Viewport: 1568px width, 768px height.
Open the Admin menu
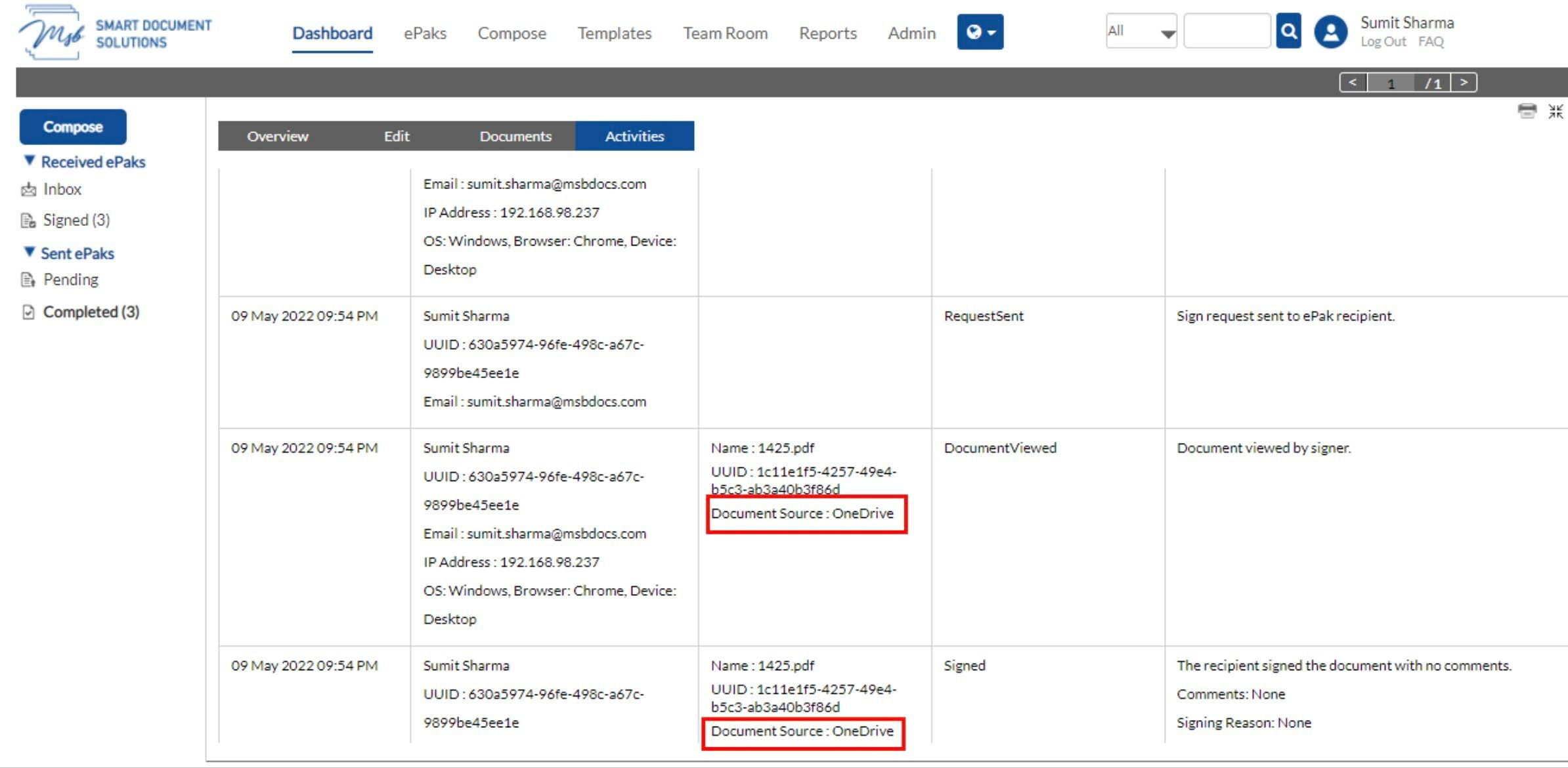pyautogui.click(x=911, y=33)
